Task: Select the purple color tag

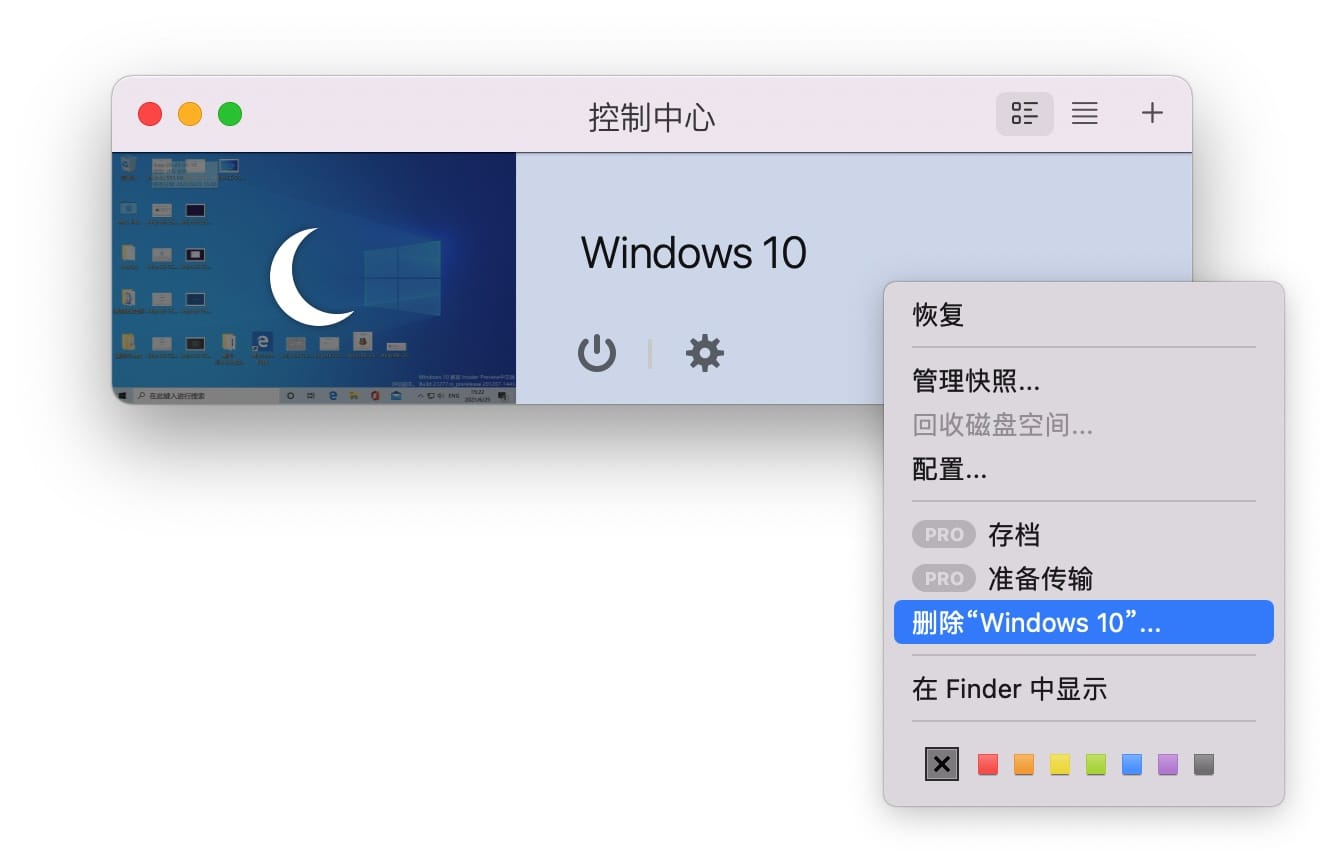Action: pyautogui.click(x=1168, y=765)
